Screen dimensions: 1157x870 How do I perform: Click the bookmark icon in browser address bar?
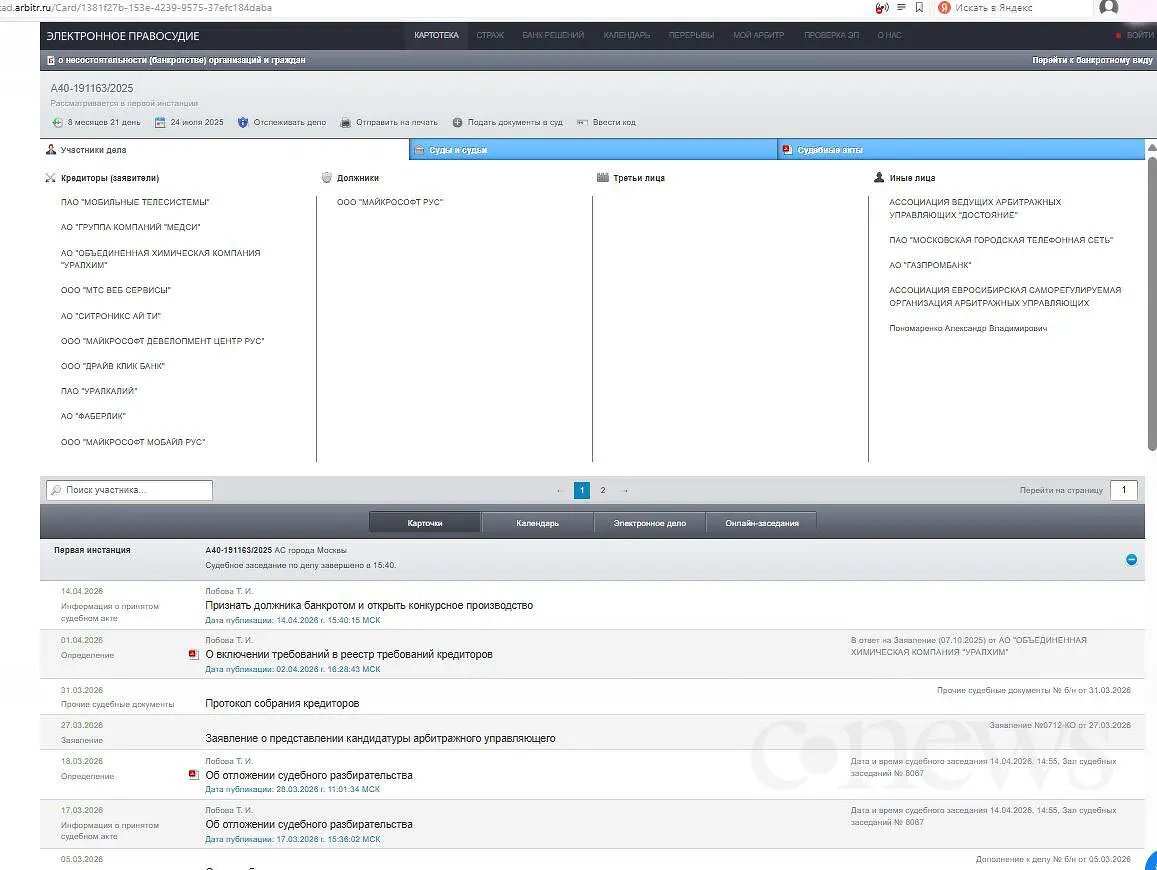point(919,7)
